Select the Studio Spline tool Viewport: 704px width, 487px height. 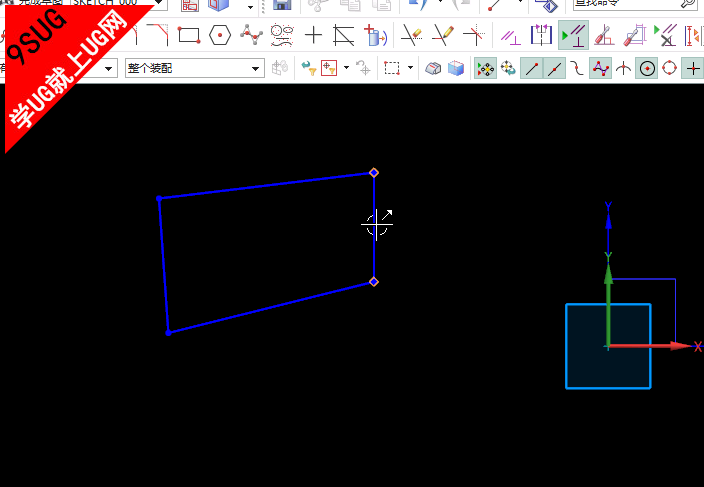251,35
